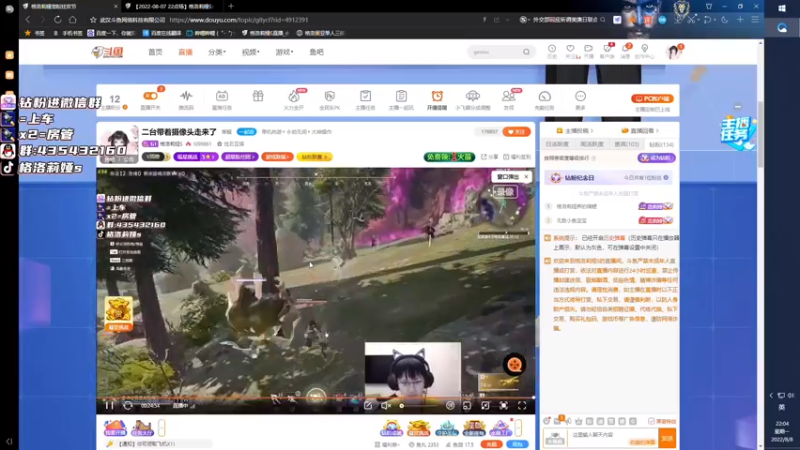Open the 首页 home menu item
Screen dimensions: 800x450
[155, 52]
